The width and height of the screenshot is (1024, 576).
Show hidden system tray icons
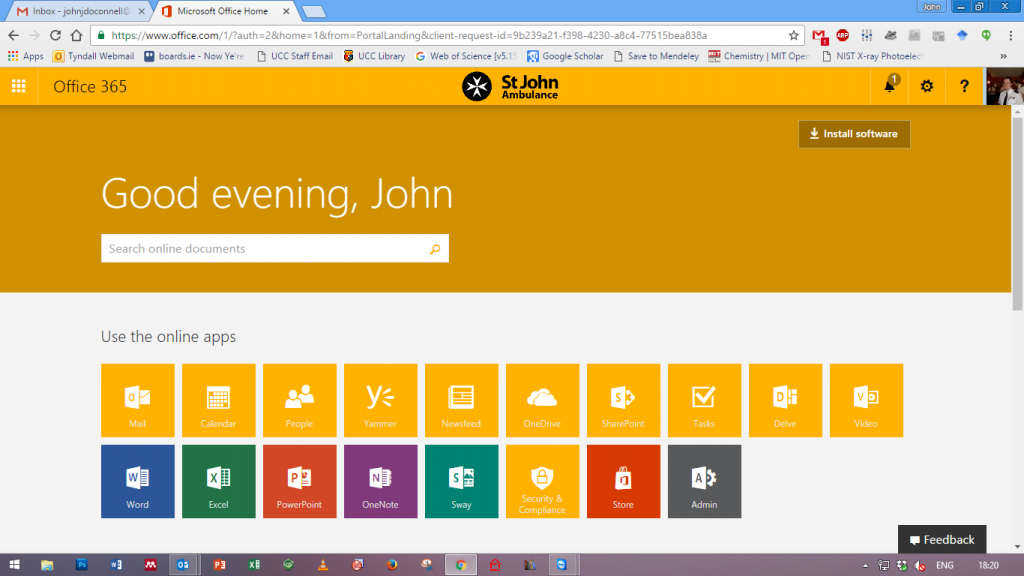click(865, 566)
